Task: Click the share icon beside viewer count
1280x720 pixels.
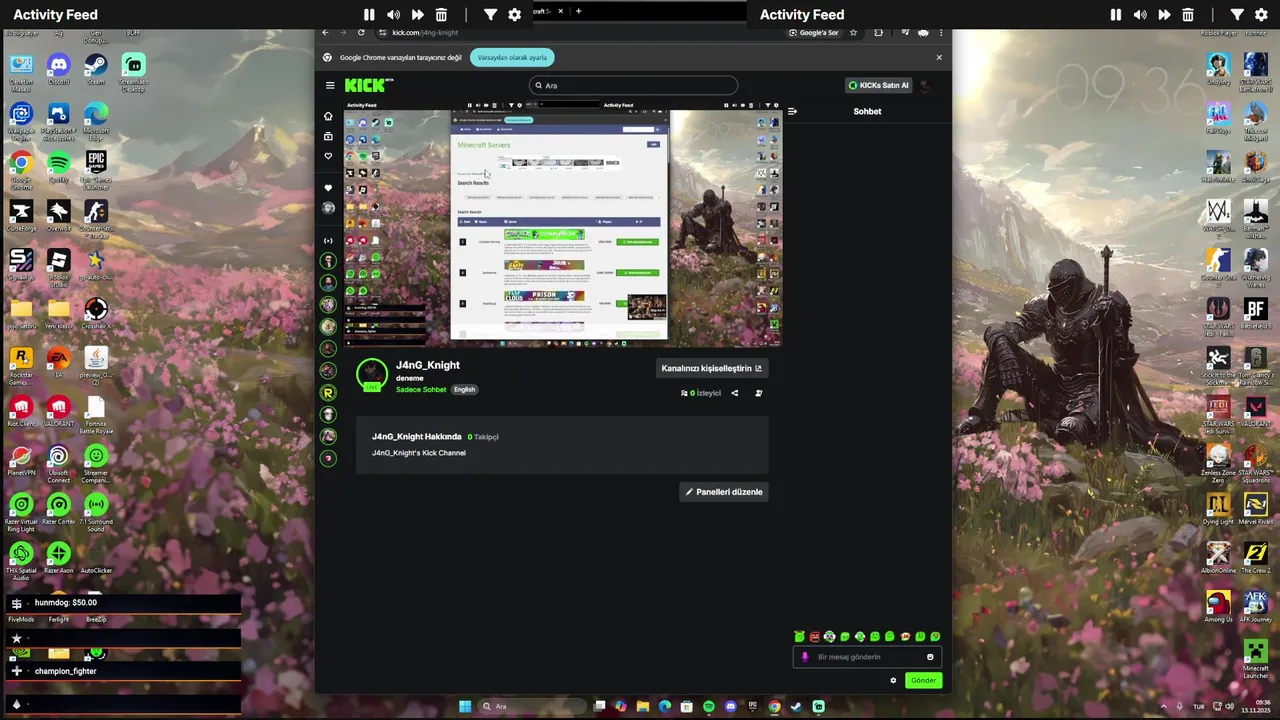Action: pos(734,393)
